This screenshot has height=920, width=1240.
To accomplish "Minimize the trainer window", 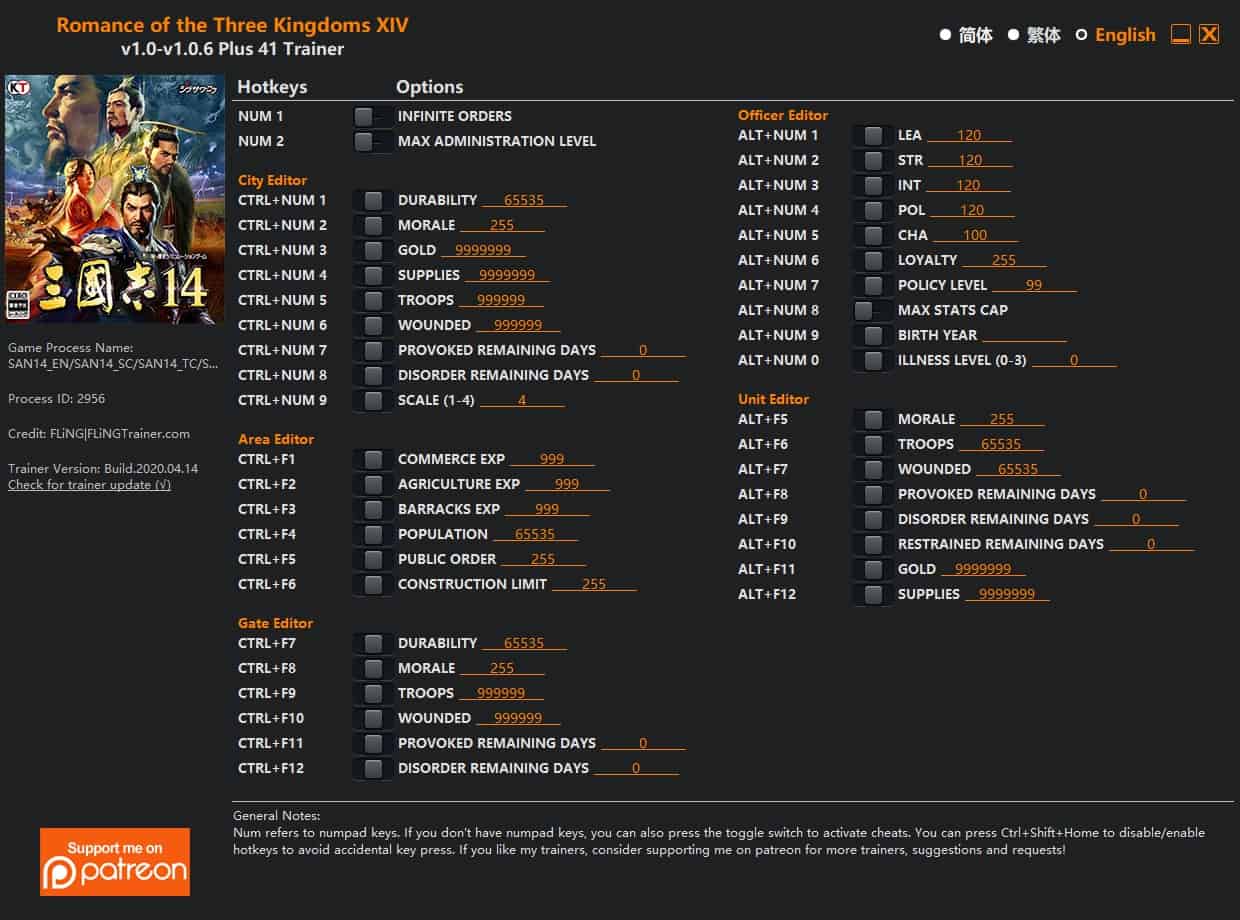I will [1181, 35].
